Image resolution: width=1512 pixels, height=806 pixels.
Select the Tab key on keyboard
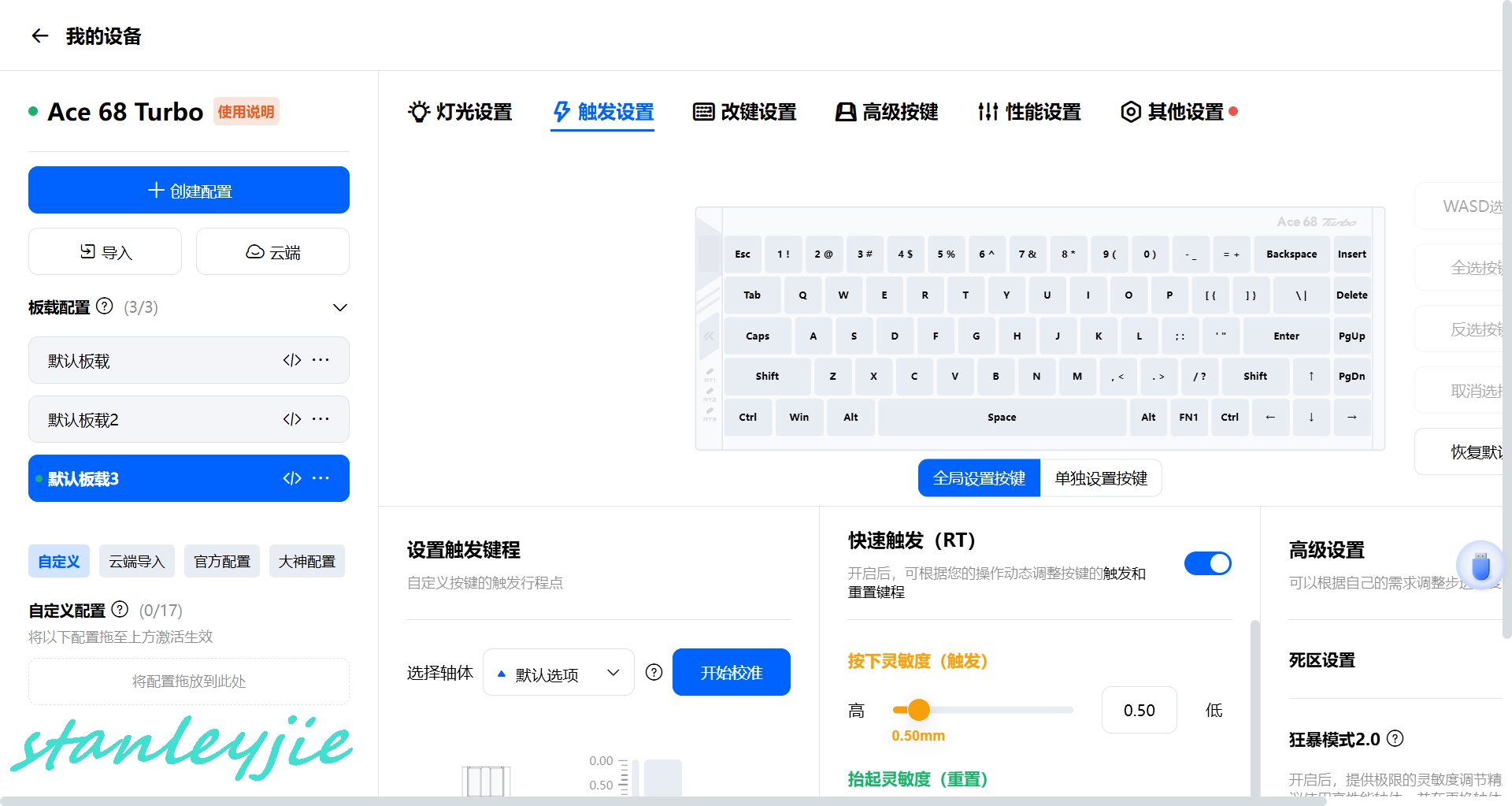[x=752, y=295]
